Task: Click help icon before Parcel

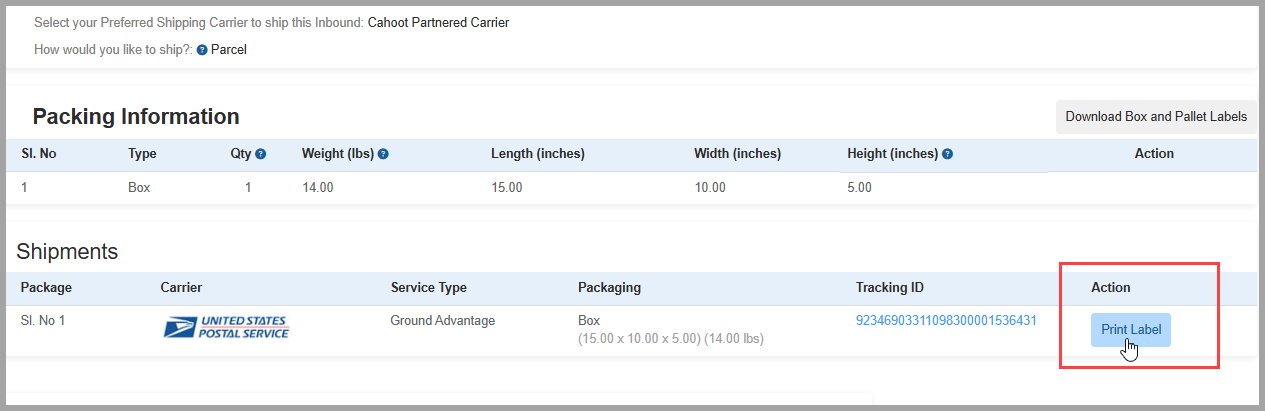Action: tap(202, 50)
